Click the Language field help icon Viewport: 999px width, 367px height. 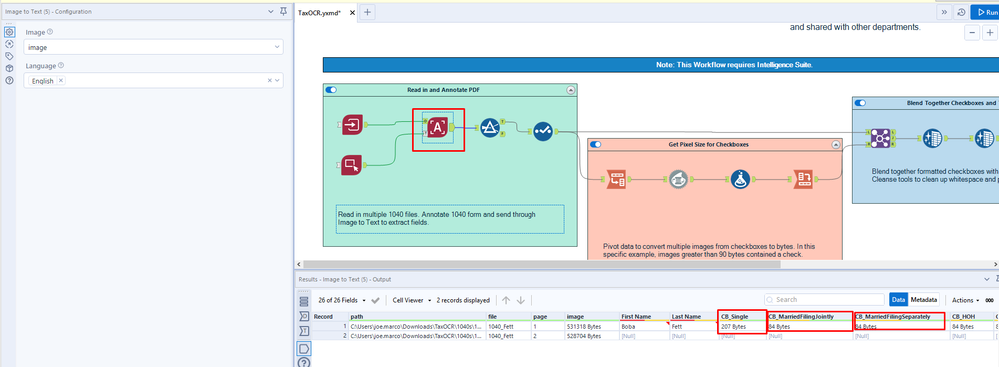[x=61, y=65]
